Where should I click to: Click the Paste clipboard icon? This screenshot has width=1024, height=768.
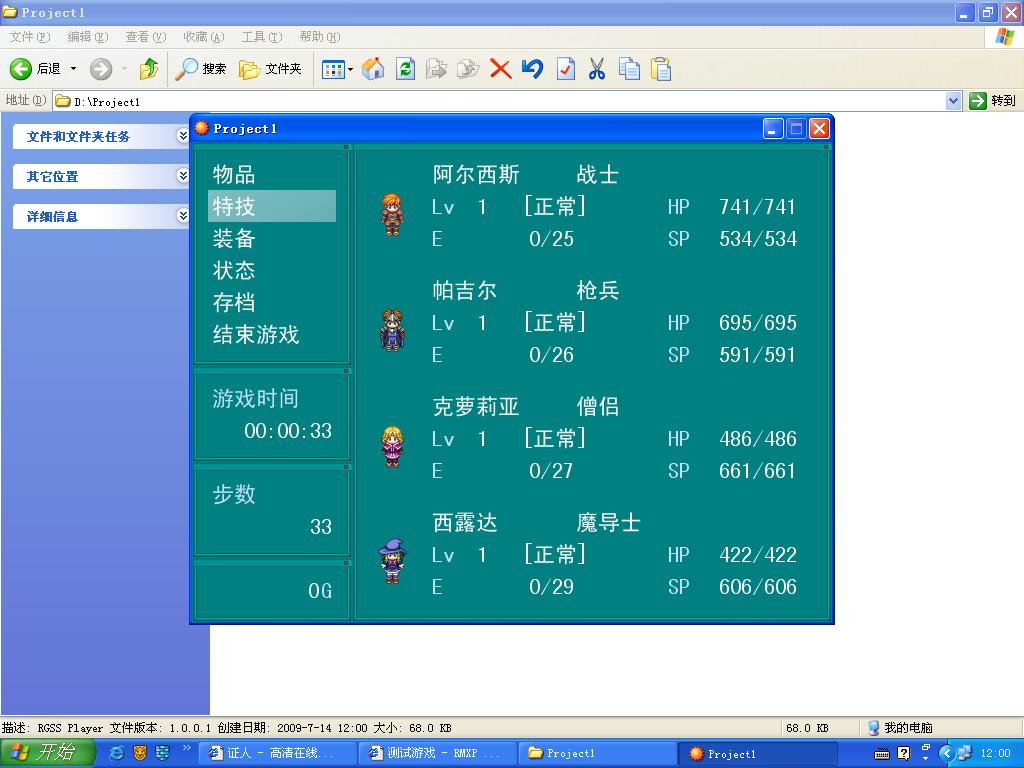[661, 69]
